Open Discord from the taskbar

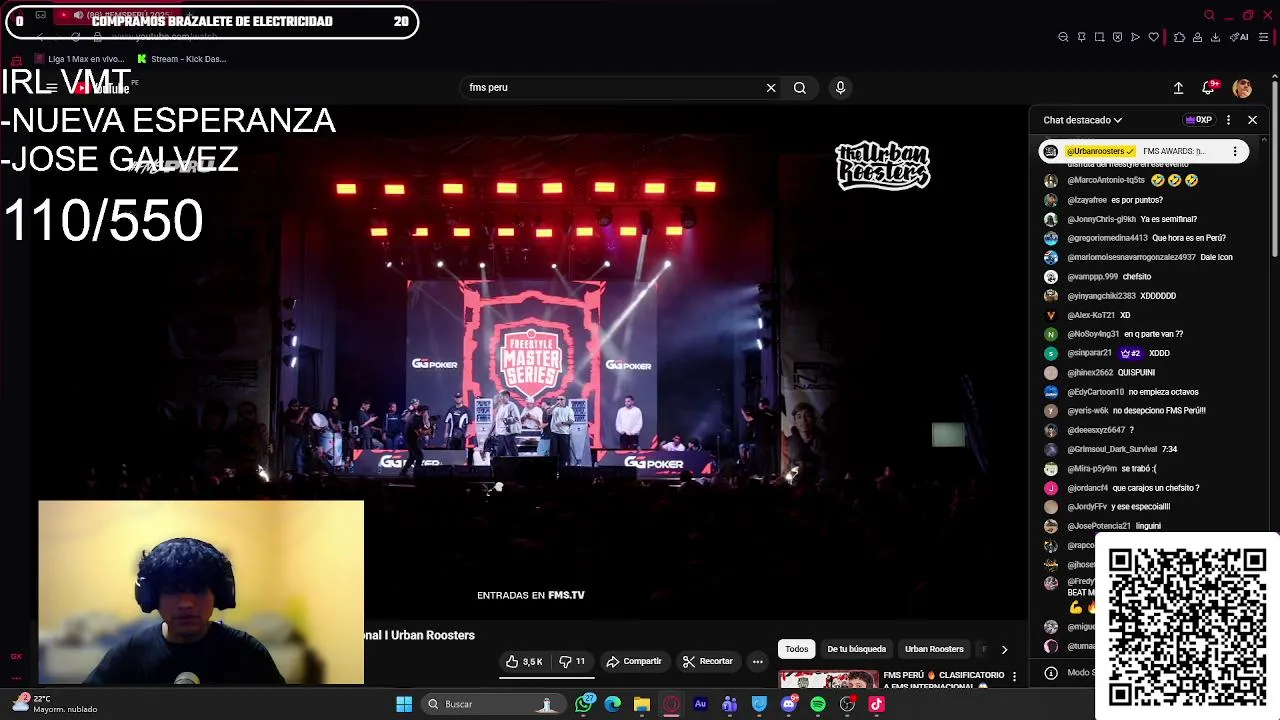[789, 705]
